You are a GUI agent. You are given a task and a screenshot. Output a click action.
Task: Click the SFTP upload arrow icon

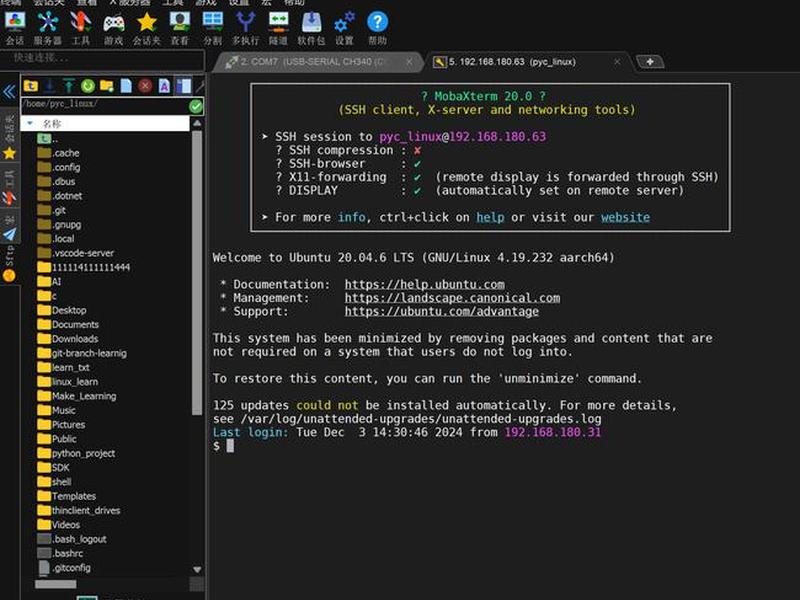(68, 86)
